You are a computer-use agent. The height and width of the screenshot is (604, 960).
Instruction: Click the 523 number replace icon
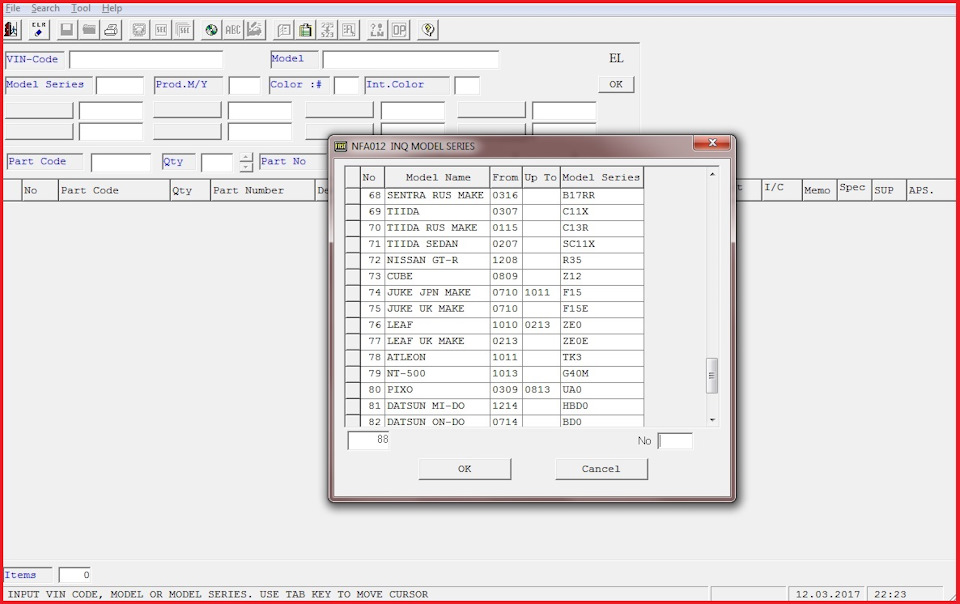coord(328,29)
